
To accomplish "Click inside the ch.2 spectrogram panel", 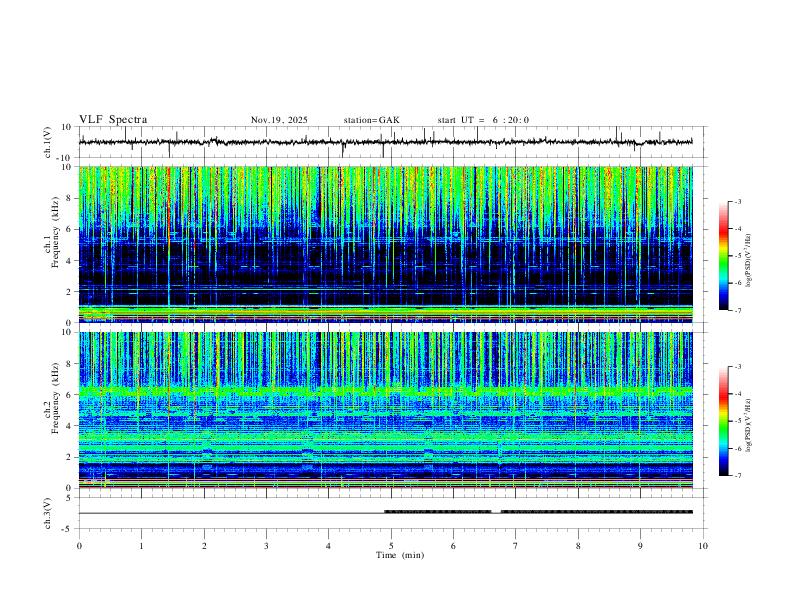I will point(385,410).
